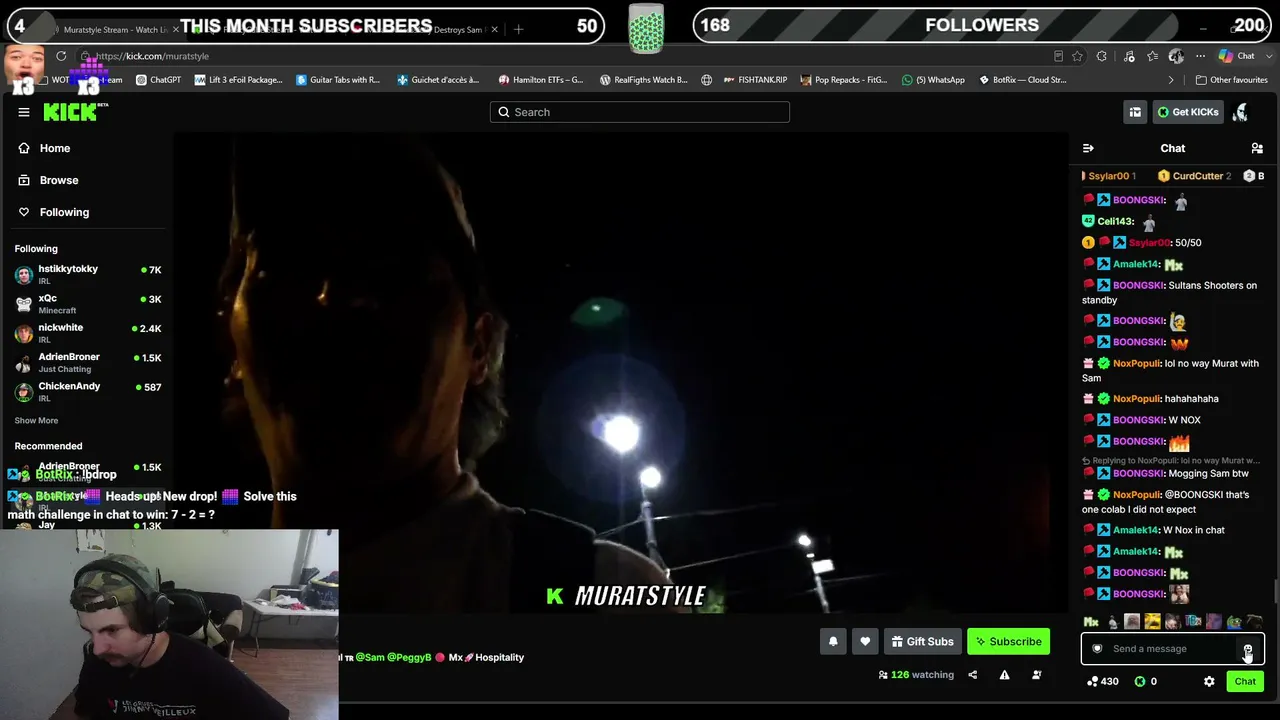This screenshot has height=720, width=1280.
Task: Open the dashboard icon beside Get KICKs
Action: click(x=1135, y=112)
